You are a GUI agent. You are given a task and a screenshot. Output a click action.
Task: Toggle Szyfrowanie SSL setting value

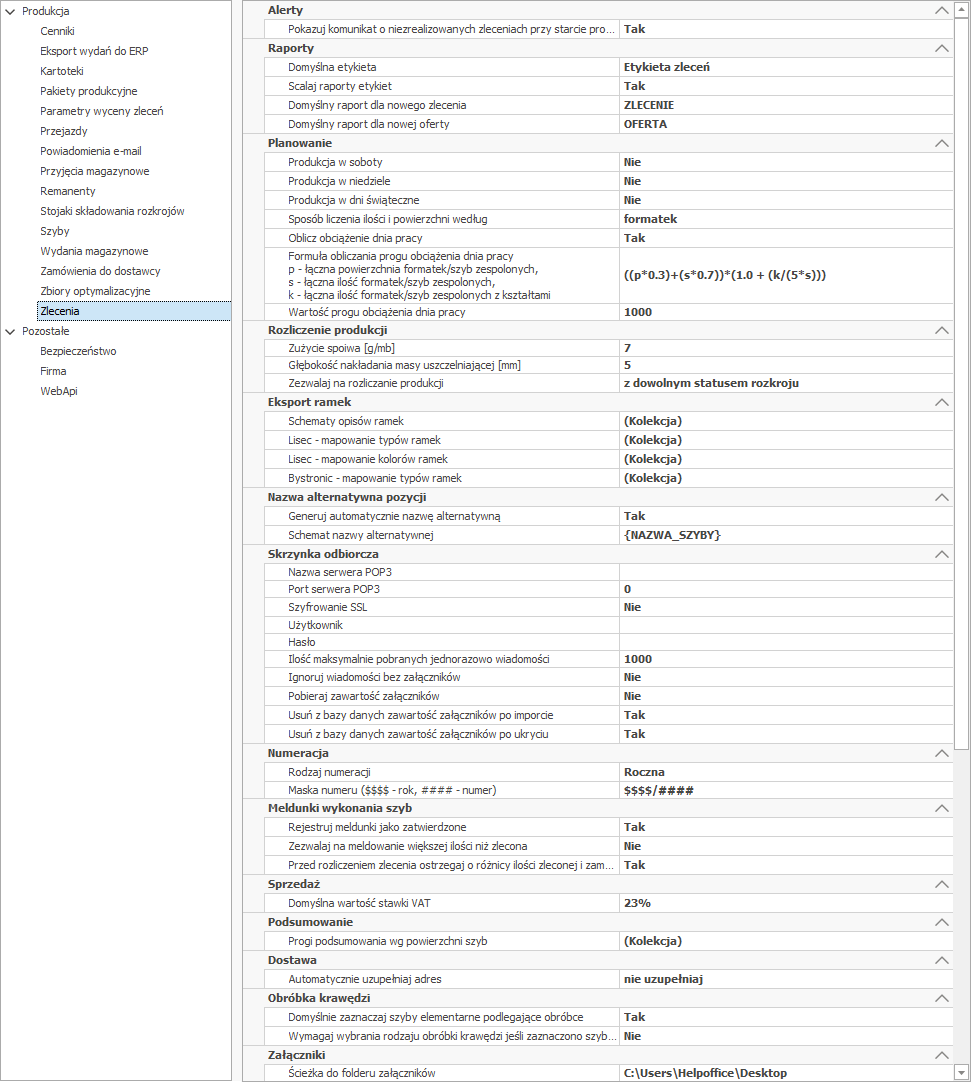[x=785, y=607]
